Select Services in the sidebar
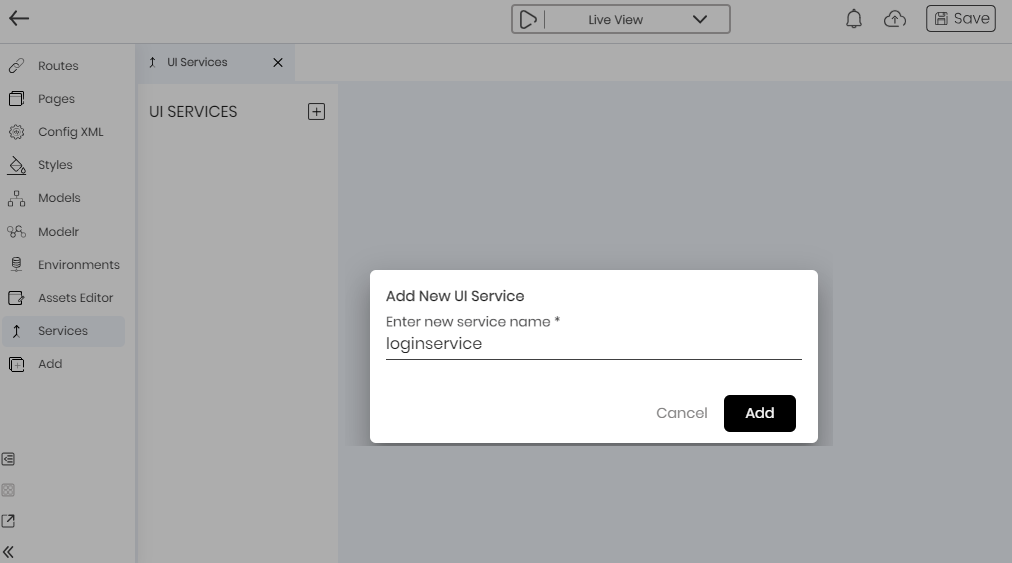Screen dimensions: 1012x563 [63, 331]
